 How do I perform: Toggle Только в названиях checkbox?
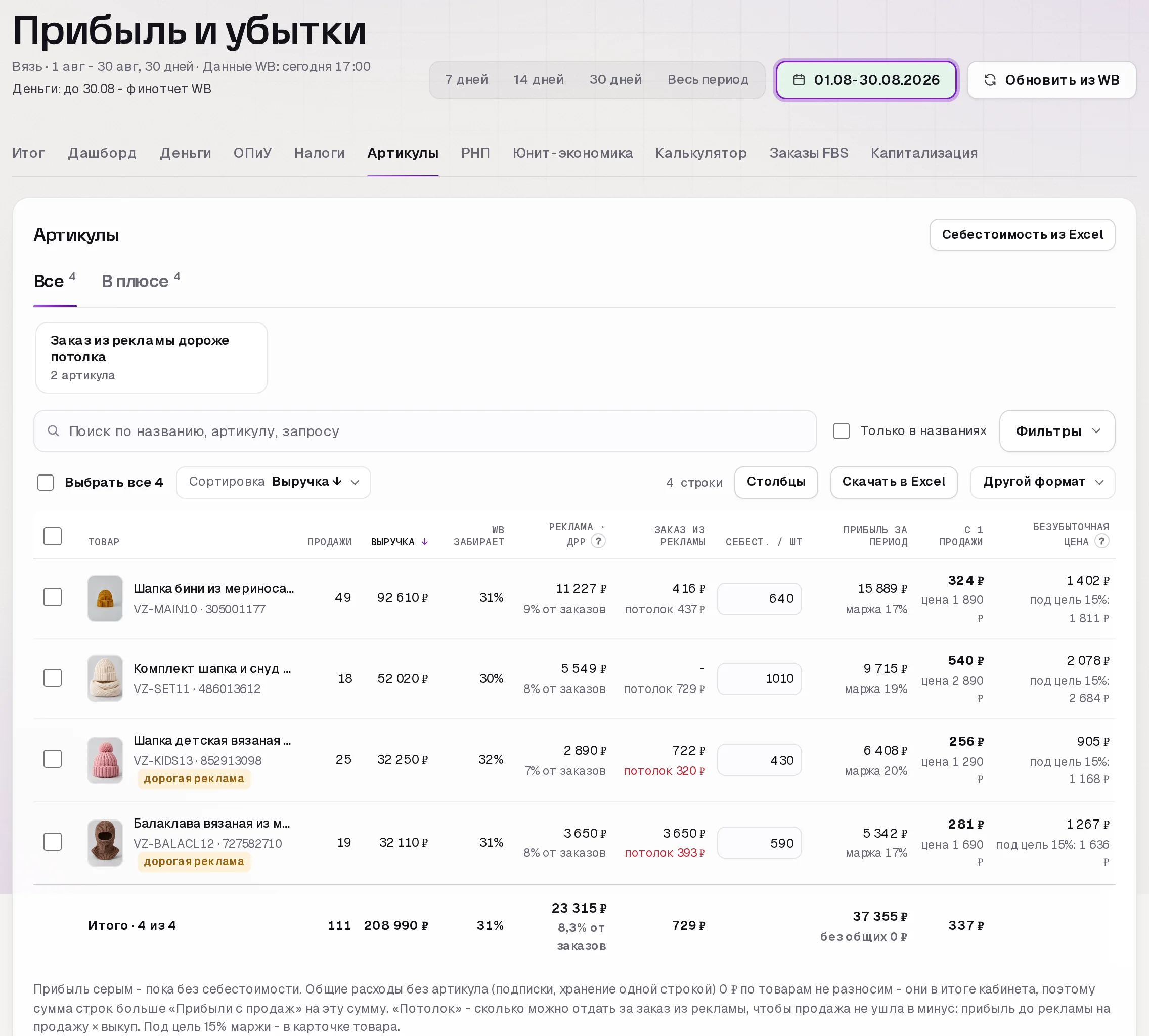point(841,431)
